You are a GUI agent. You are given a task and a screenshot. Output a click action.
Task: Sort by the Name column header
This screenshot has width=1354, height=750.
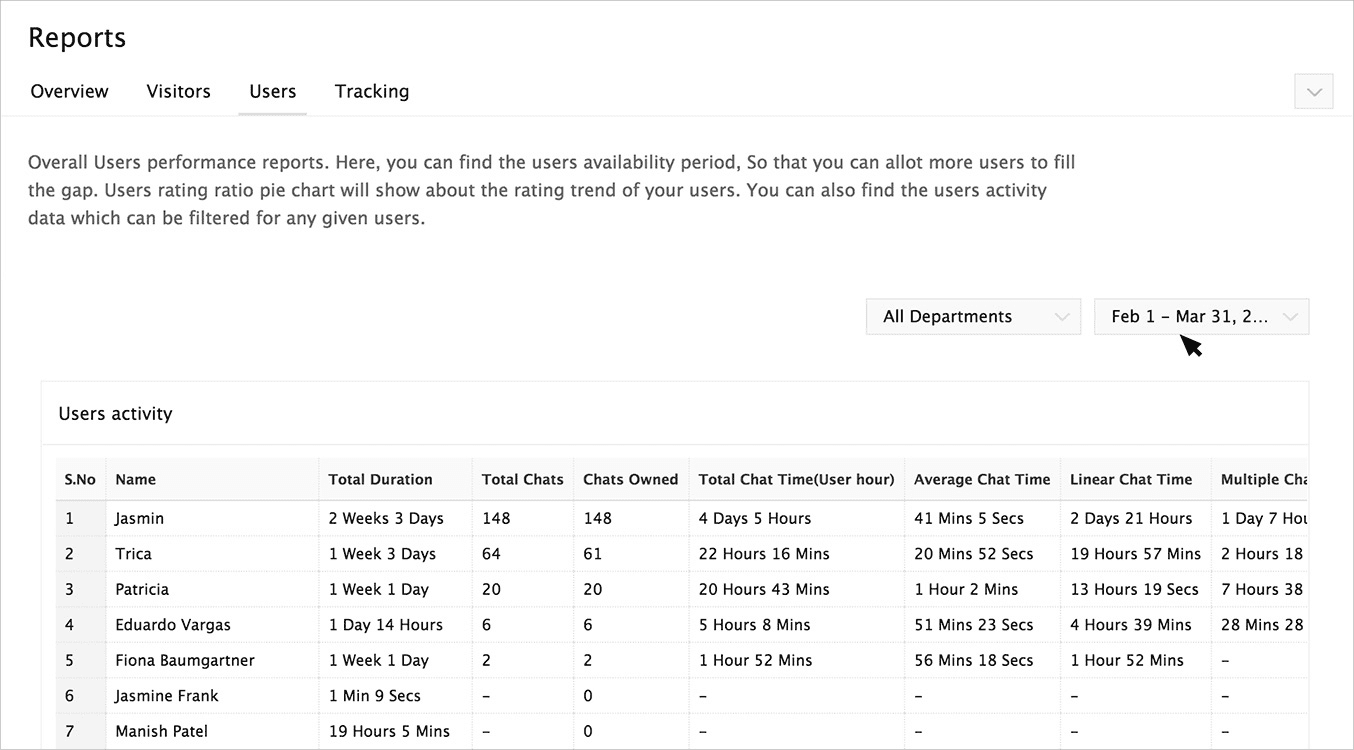pyautogui.click(x=136, y=480)
